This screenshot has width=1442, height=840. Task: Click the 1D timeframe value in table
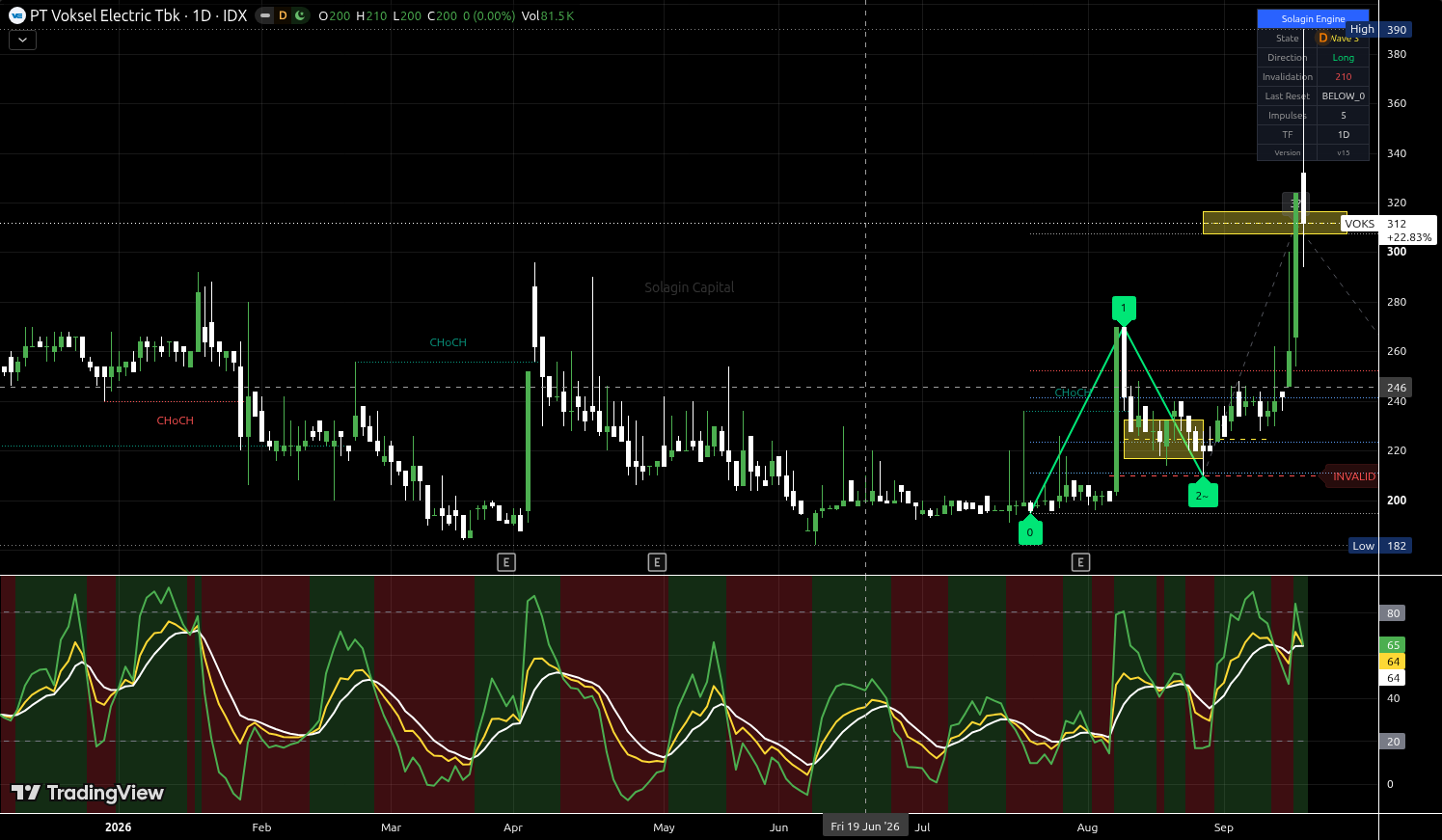1343,135
